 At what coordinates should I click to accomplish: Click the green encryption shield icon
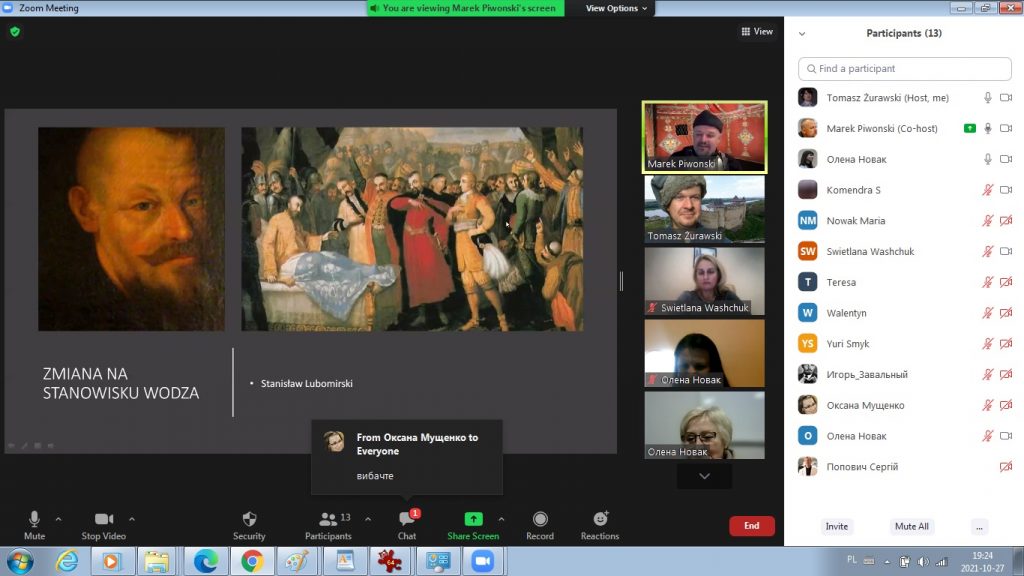pyautogui.click(x=15, y=32)
